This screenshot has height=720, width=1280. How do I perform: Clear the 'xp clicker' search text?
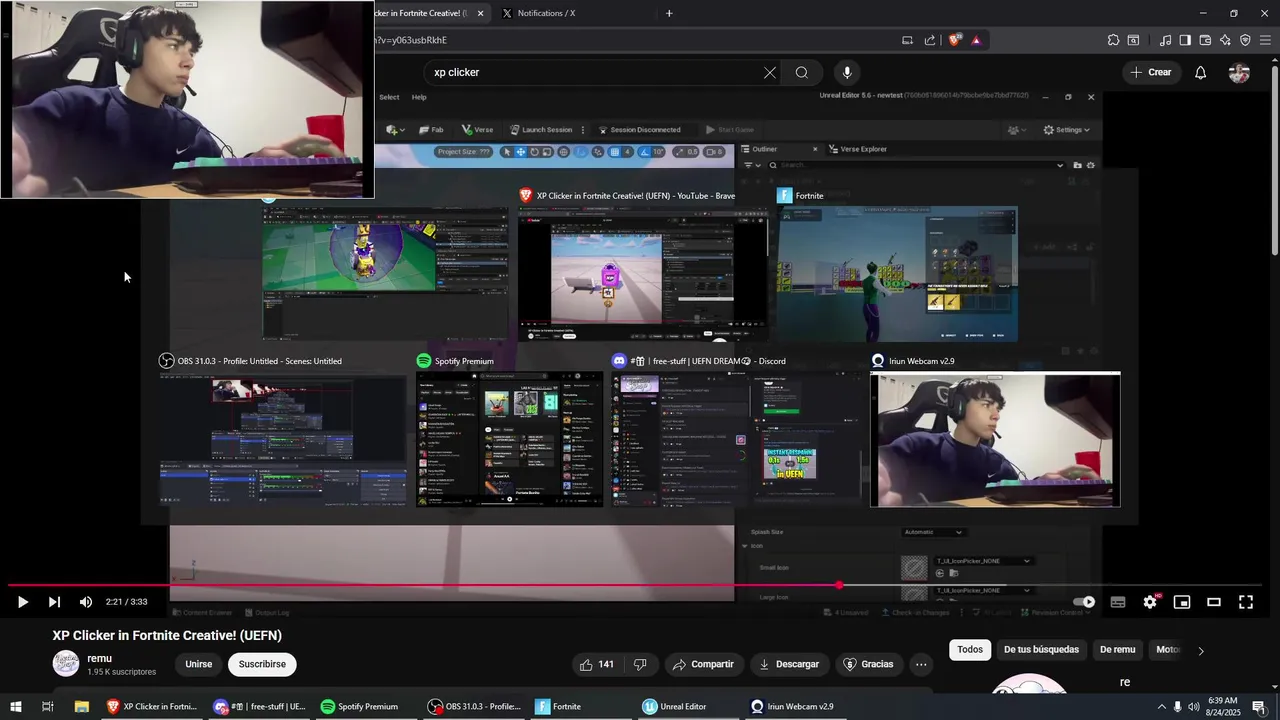(769, 72)
